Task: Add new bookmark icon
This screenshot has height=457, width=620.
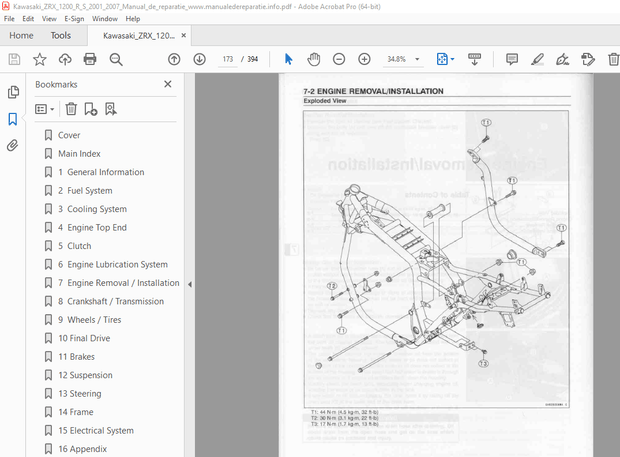Action: (91, 109)
